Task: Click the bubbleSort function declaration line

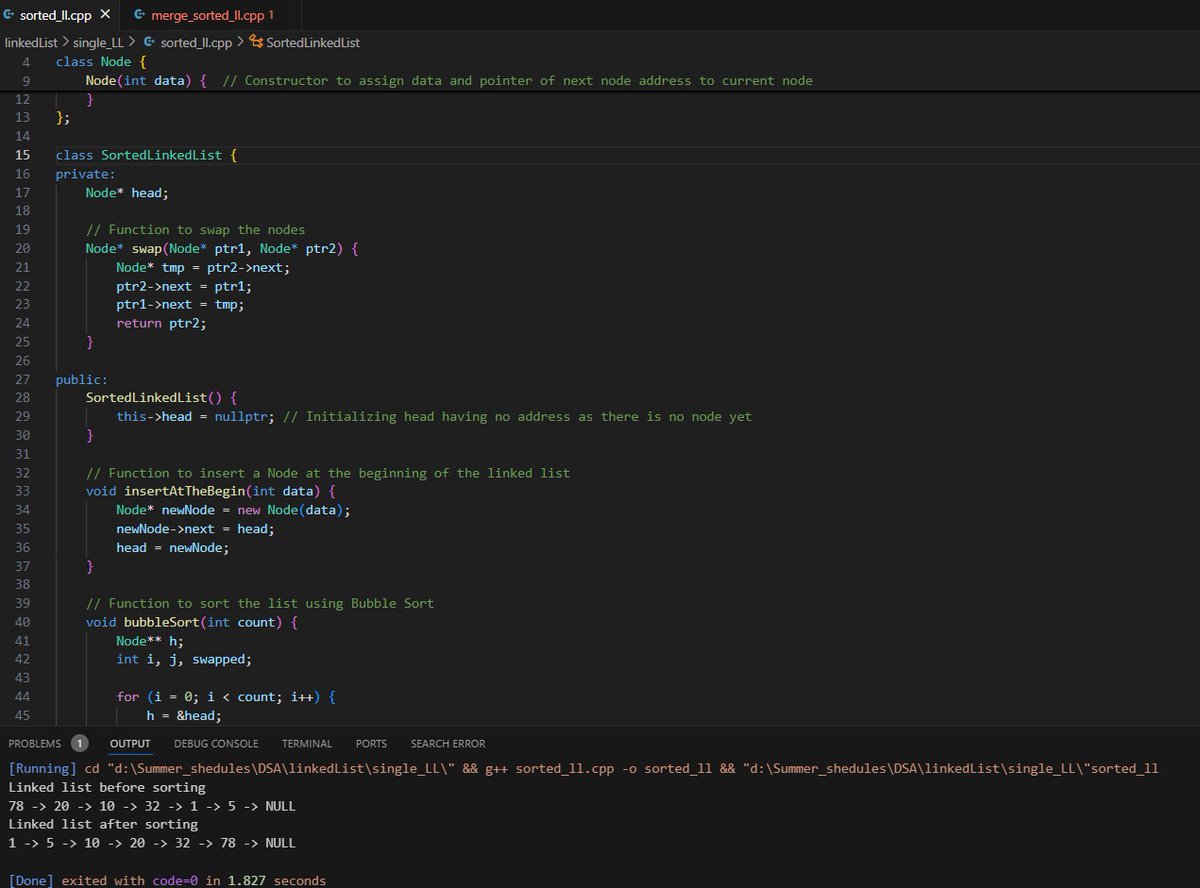Action: [x=191, y=622]
